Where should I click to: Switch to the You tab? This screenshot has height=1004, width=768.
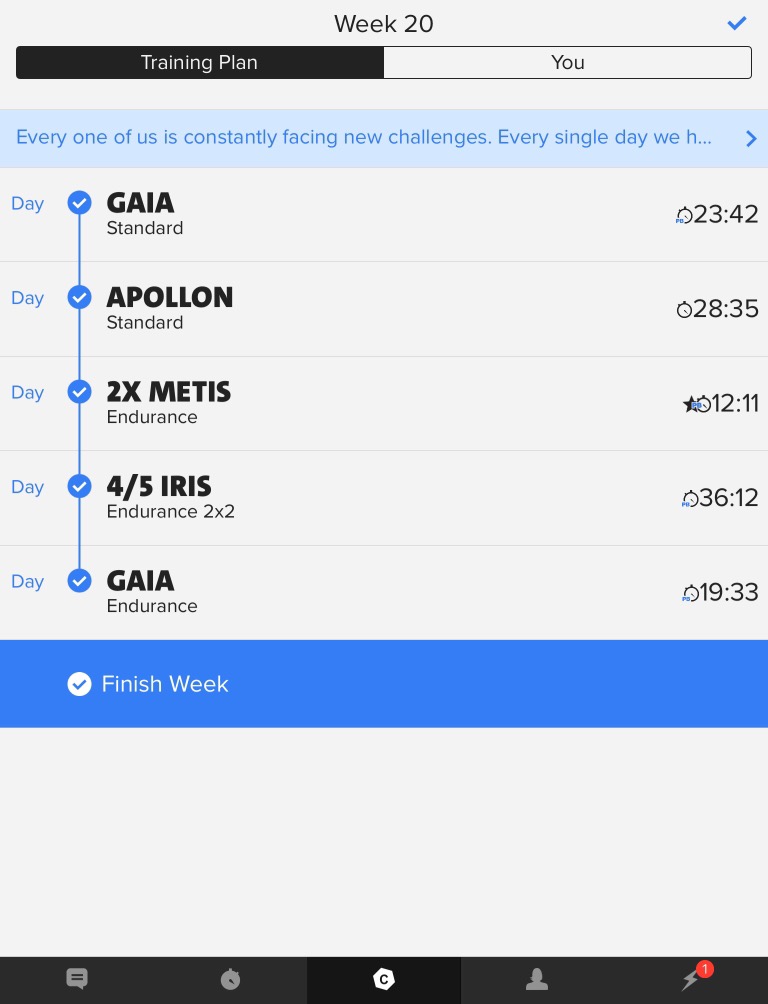(567, 62)
